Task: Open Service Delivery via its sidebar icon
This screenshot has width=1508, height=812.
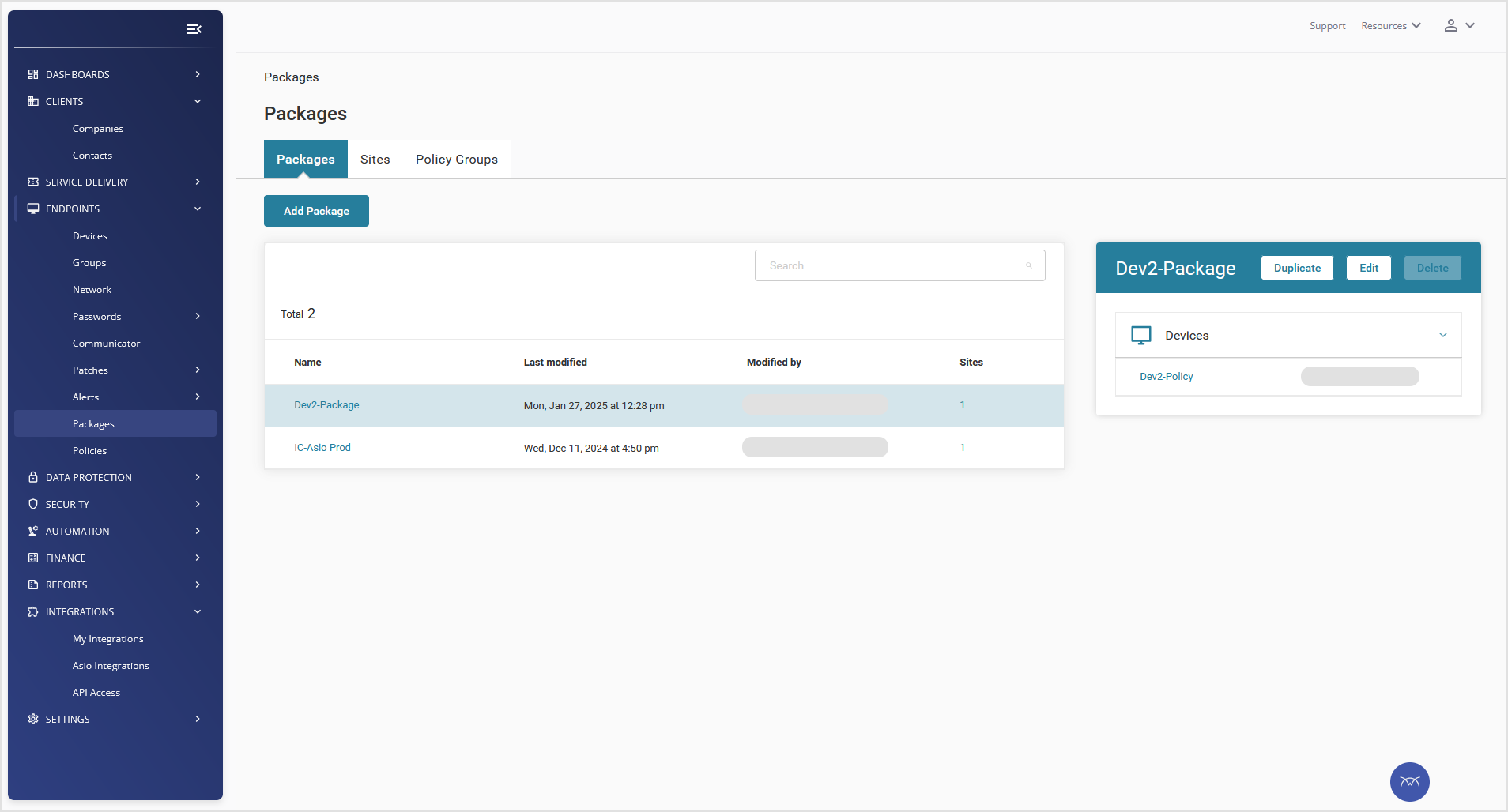Action: (32, 182)
